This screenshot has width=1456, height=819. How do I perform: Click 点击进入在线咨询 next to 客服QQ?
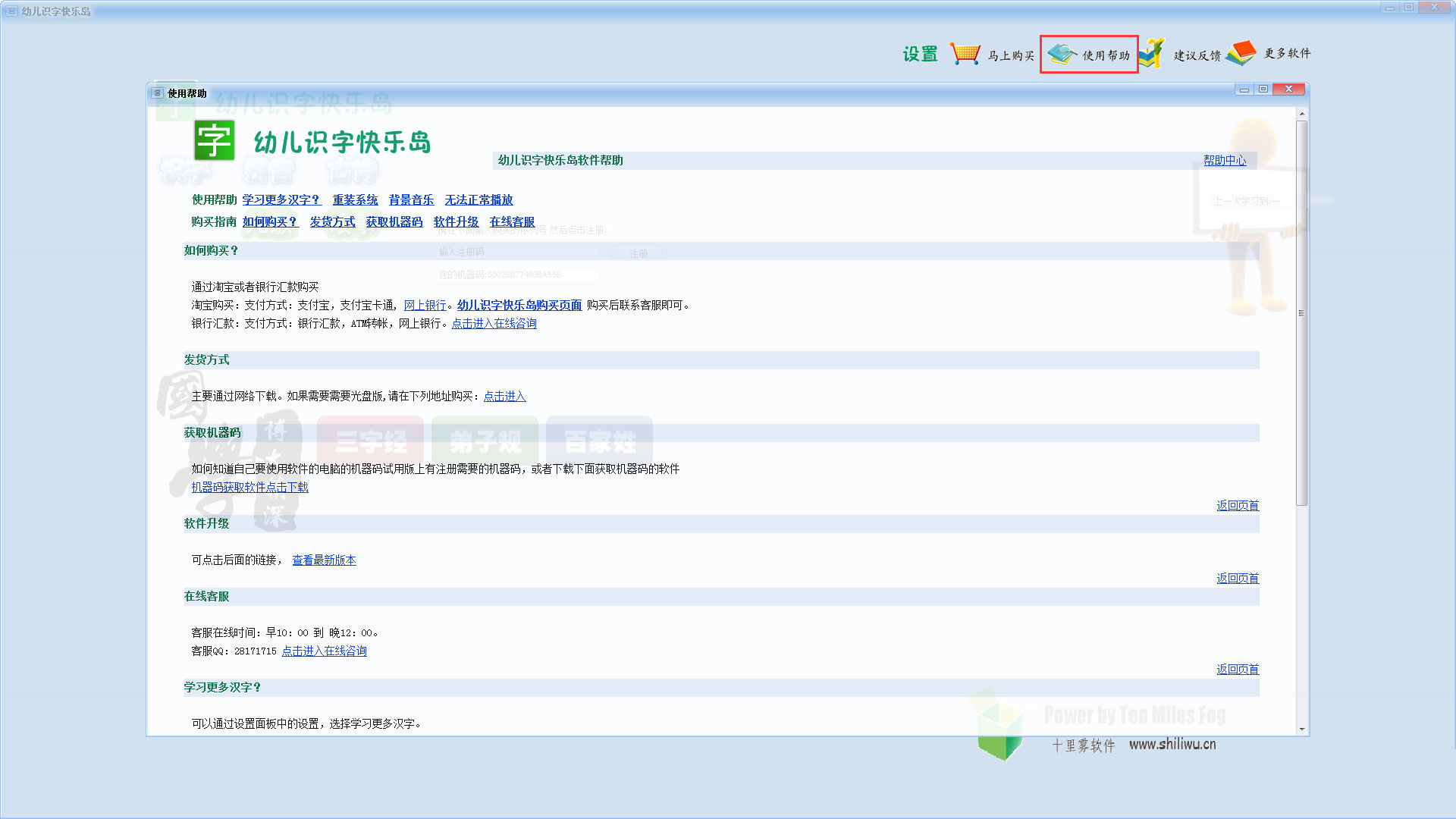pyautogui.click(x=325, y=651)
